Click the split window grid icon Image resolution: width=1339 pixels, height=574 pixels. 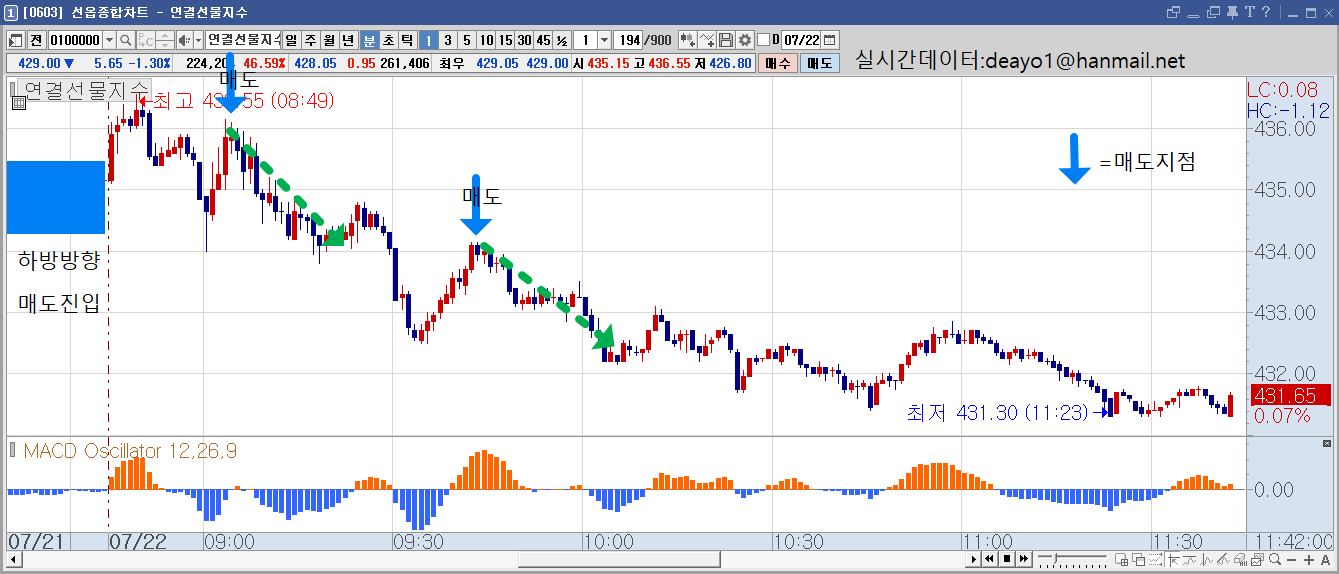1121,559
